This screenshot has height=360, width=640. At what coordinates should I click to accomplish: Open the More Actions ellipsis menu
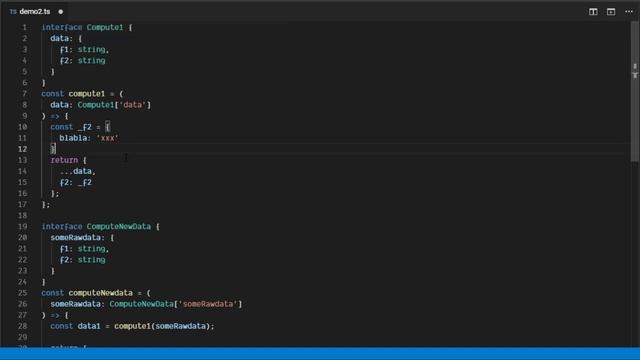pos(629,12)
